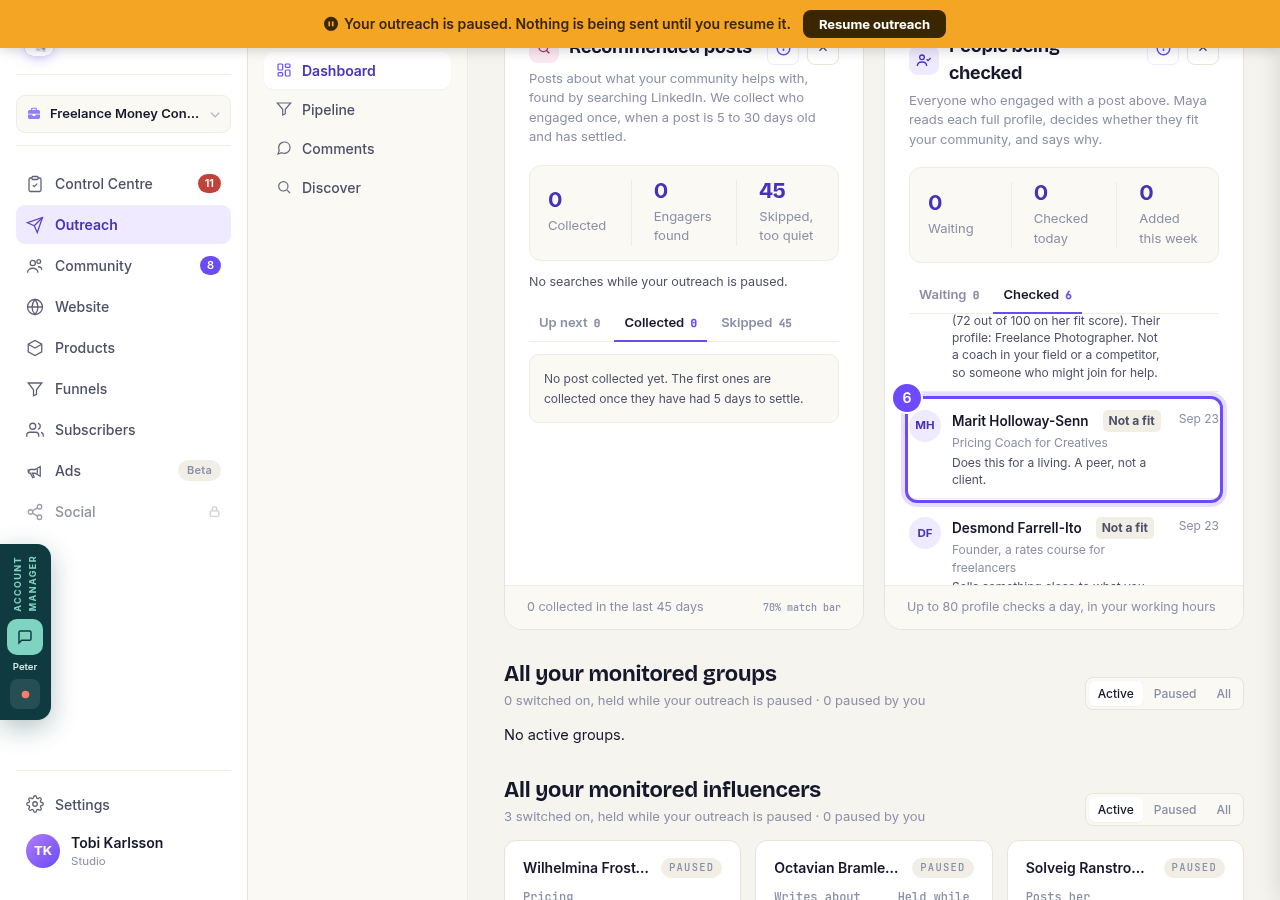Switch to the Up next tab

570,323
